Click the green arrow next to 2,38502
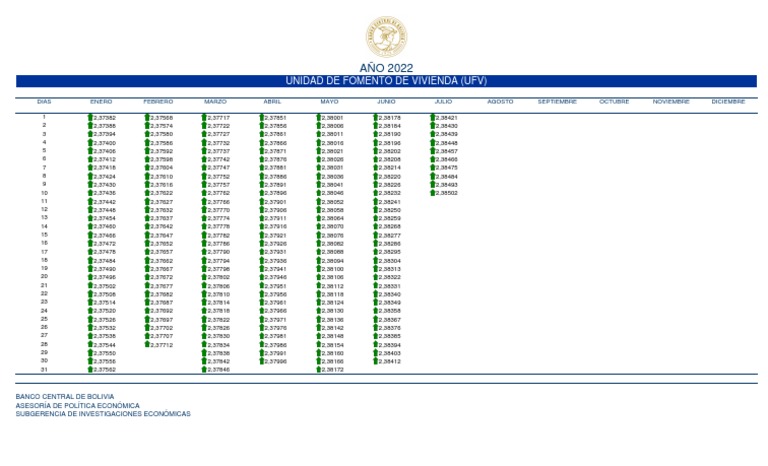 (433, 193)
